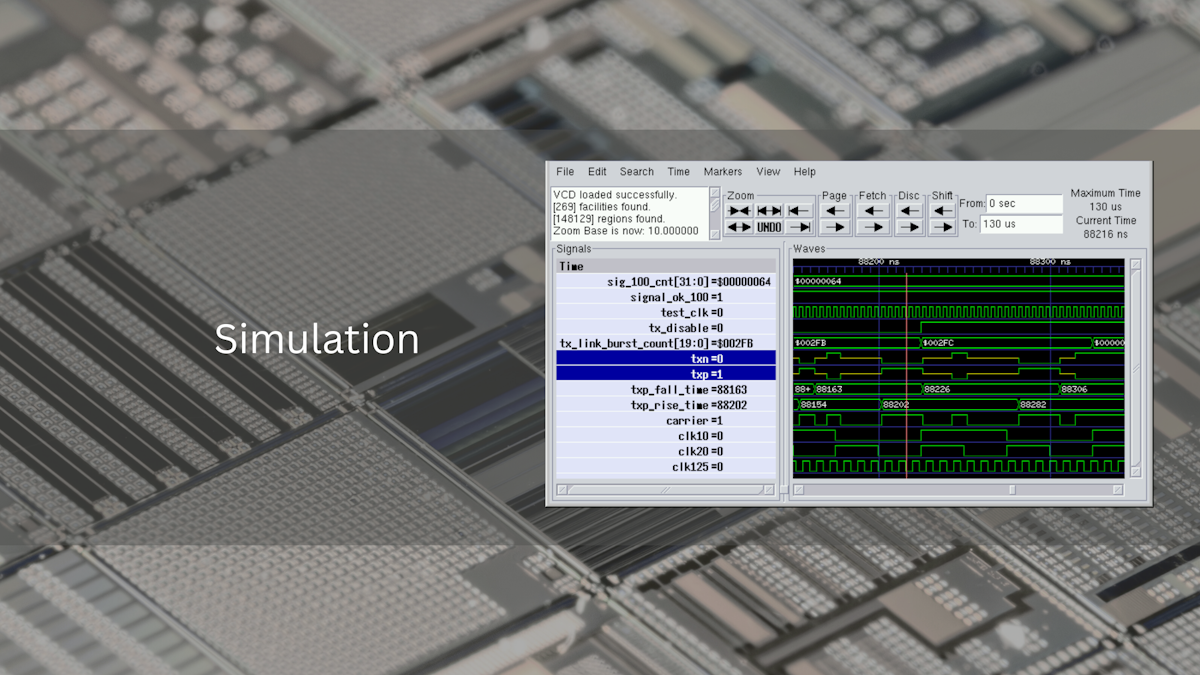Click the UNDO zoom button
The image size is (1200, 675).
click(x=769, y=227)
